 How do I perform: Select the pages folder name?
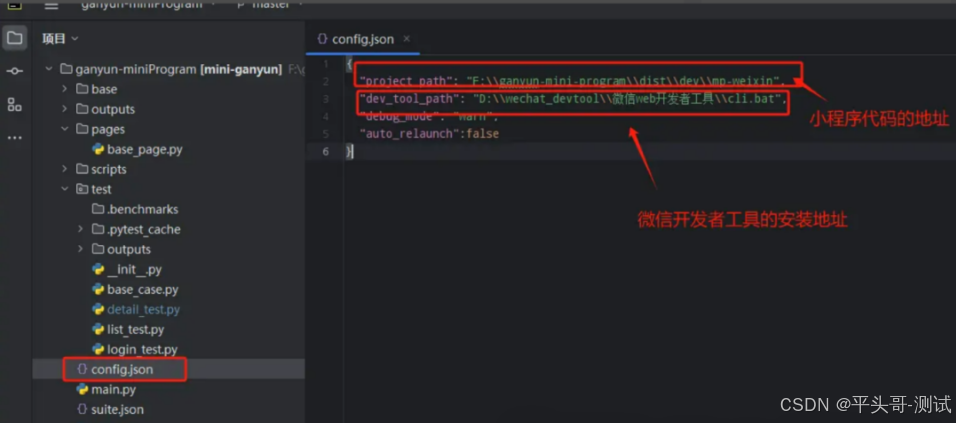pyautogui.click(x=108, y=129)
